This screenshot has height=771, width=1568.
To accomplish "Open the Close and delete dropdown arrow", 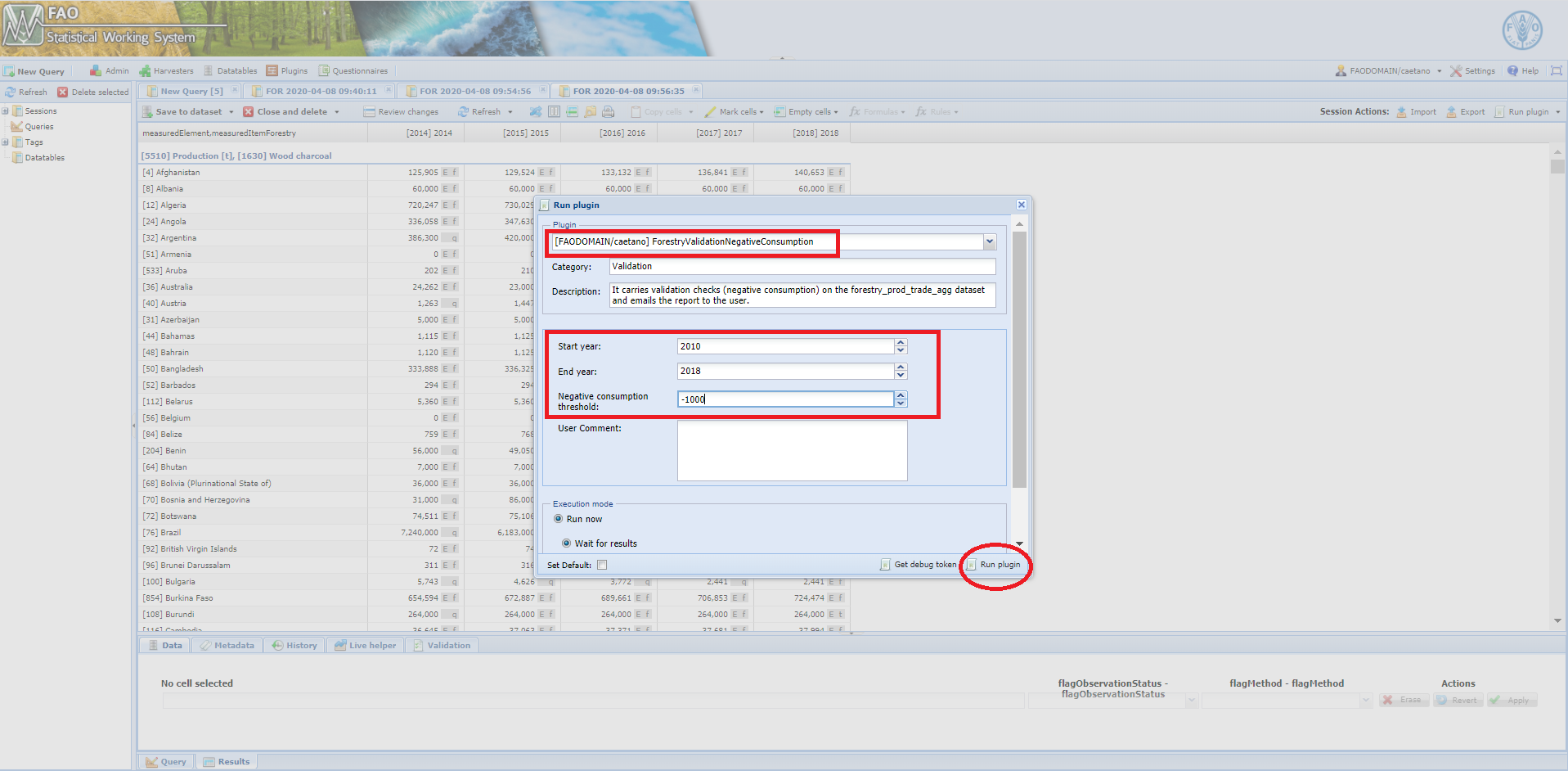I will pyautogui.click(x=336, y=112).
